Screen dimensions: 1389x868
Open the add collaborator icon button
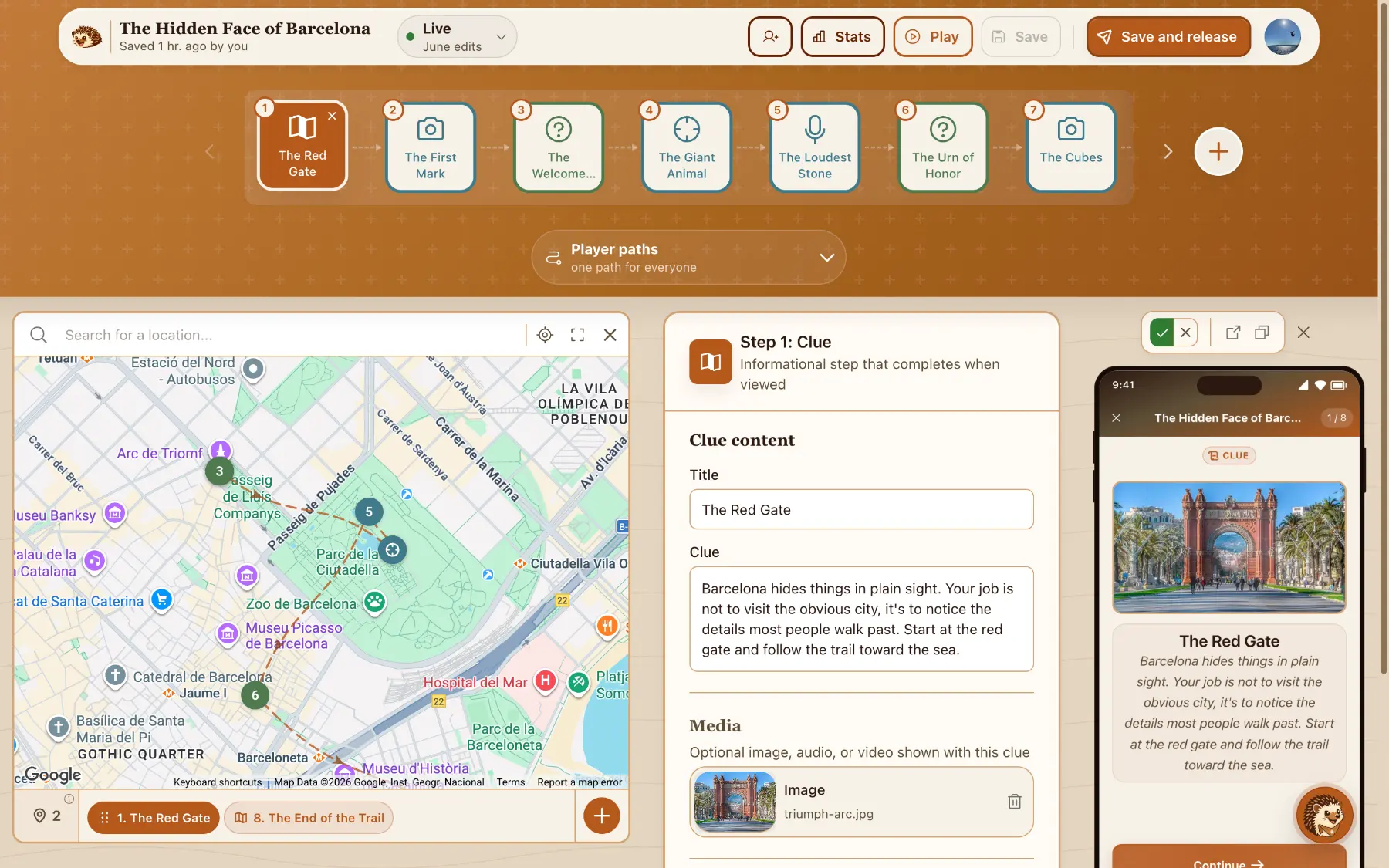coord(769,36)
